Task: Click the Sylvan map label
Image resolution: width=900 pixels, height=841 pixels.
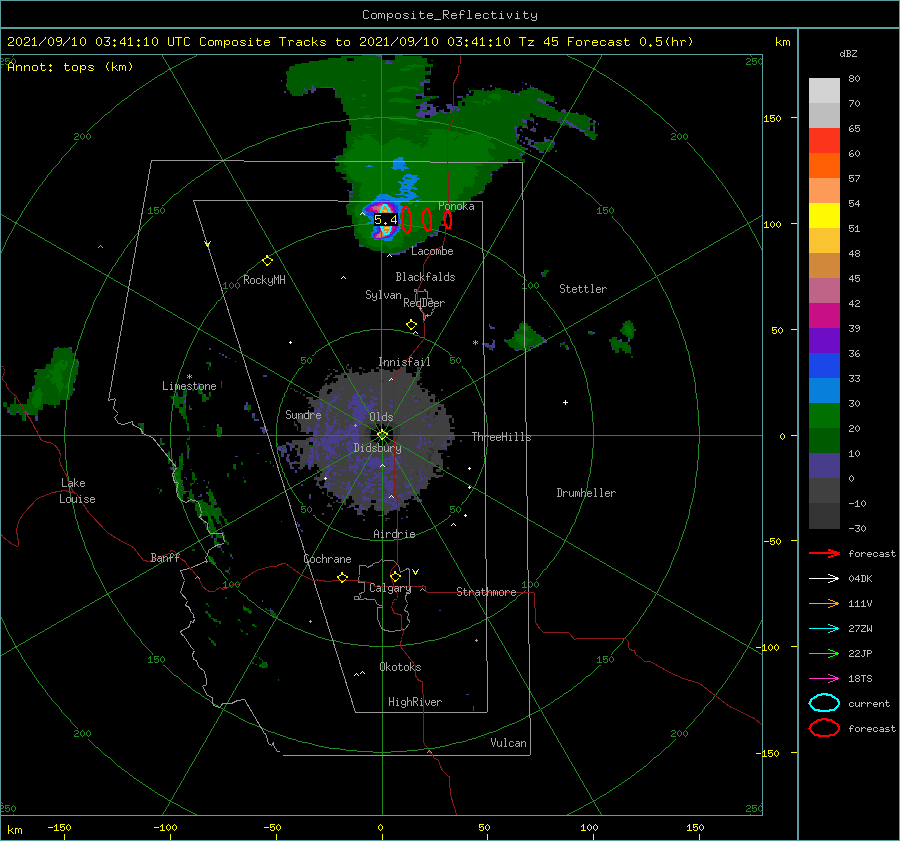Action: point(383,295)
